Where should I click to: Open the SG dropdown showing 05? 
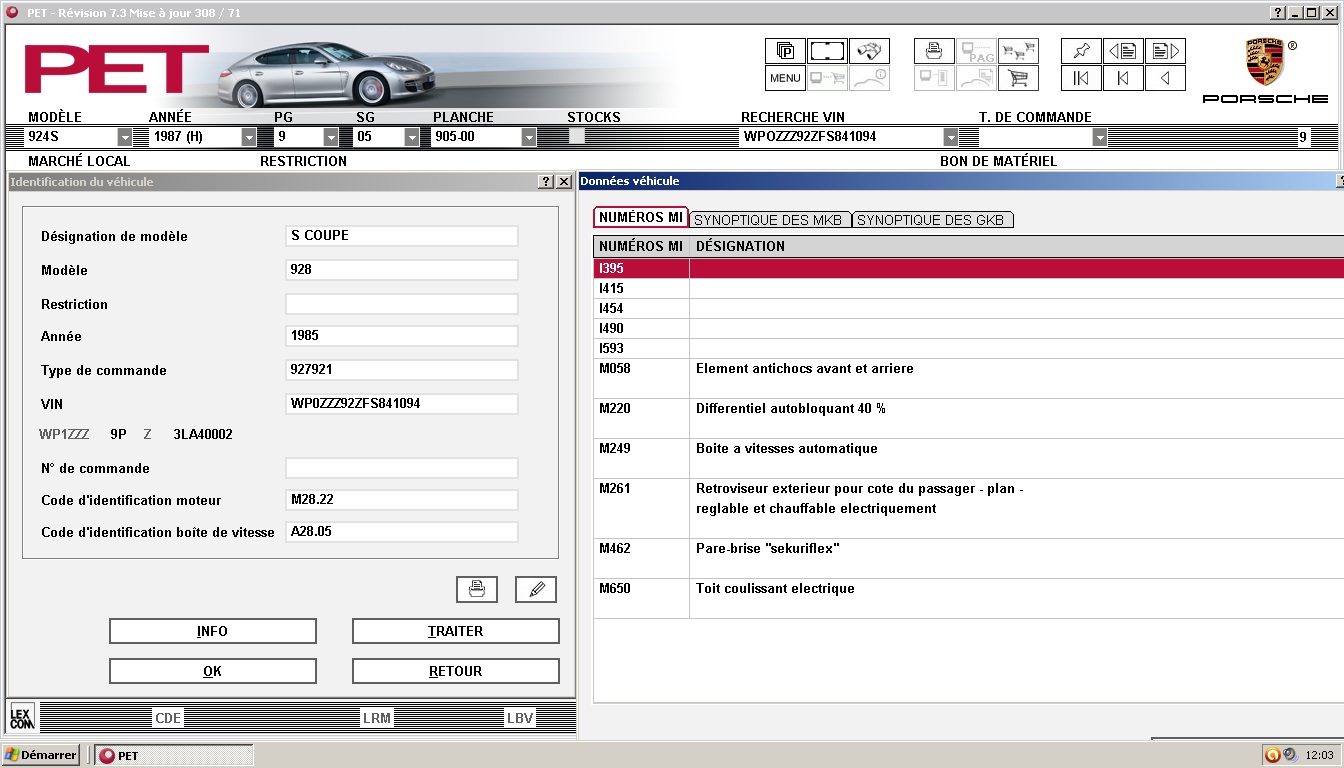click(411, 137)
